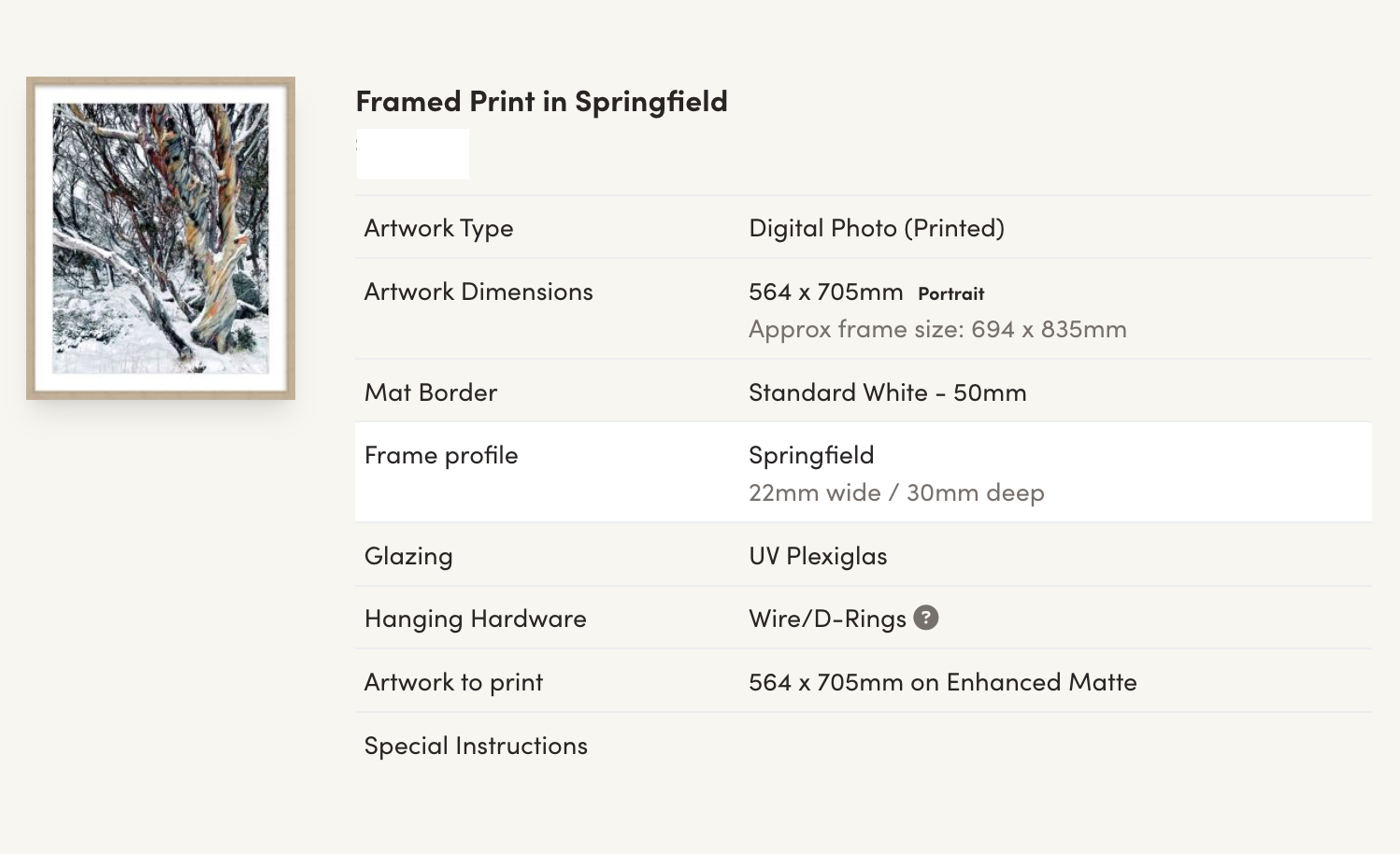Click the Artwork Type label
Viewport: 1400px width, 854px height.
(438, 228)
